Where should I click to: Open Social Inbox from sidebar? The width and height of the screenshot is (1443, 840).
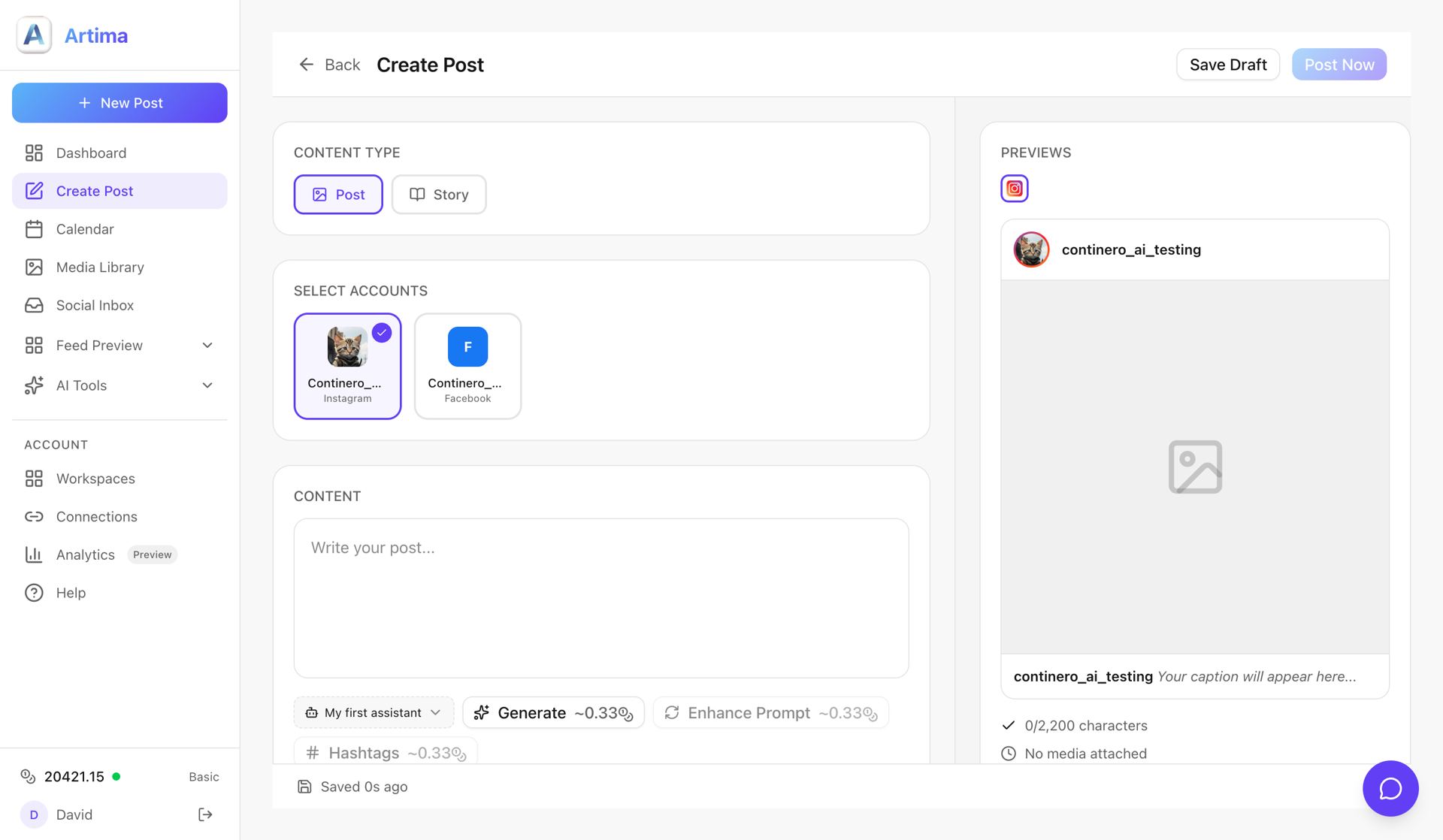click(95, 305)
